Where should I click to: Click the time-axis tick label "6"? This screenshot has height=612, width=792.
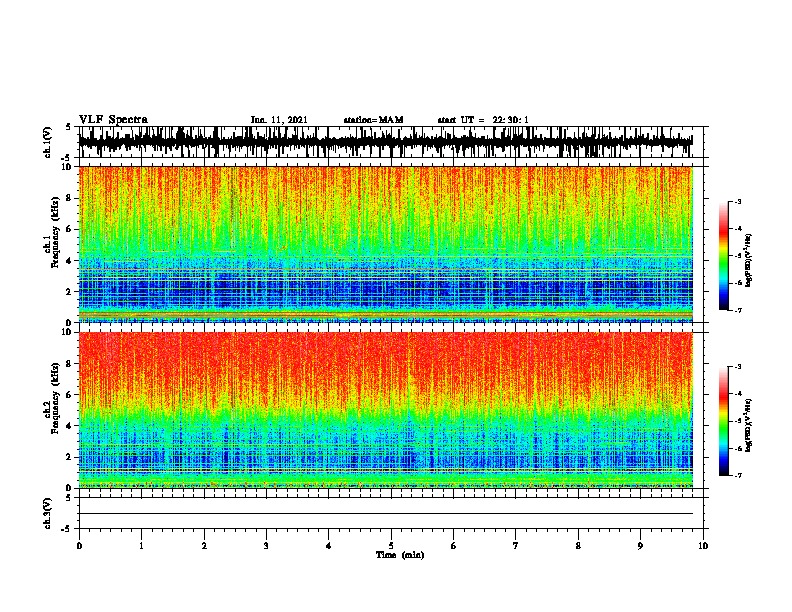point(454,546)
